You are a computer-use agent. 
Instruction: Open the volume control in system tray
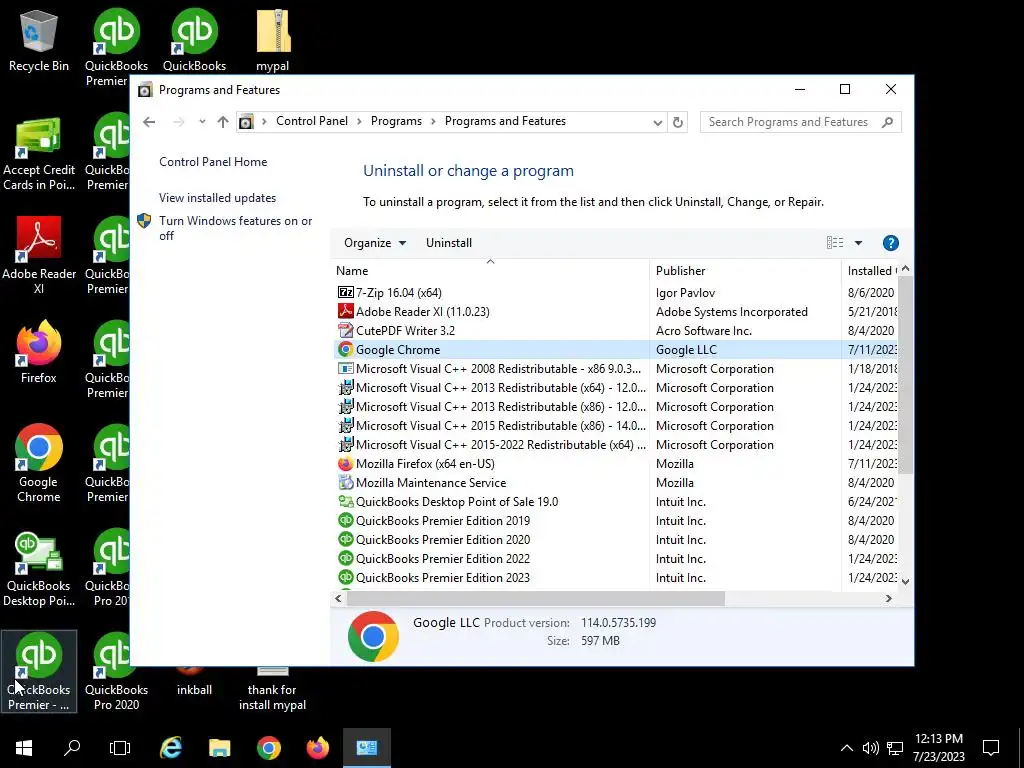click(871, 748)
